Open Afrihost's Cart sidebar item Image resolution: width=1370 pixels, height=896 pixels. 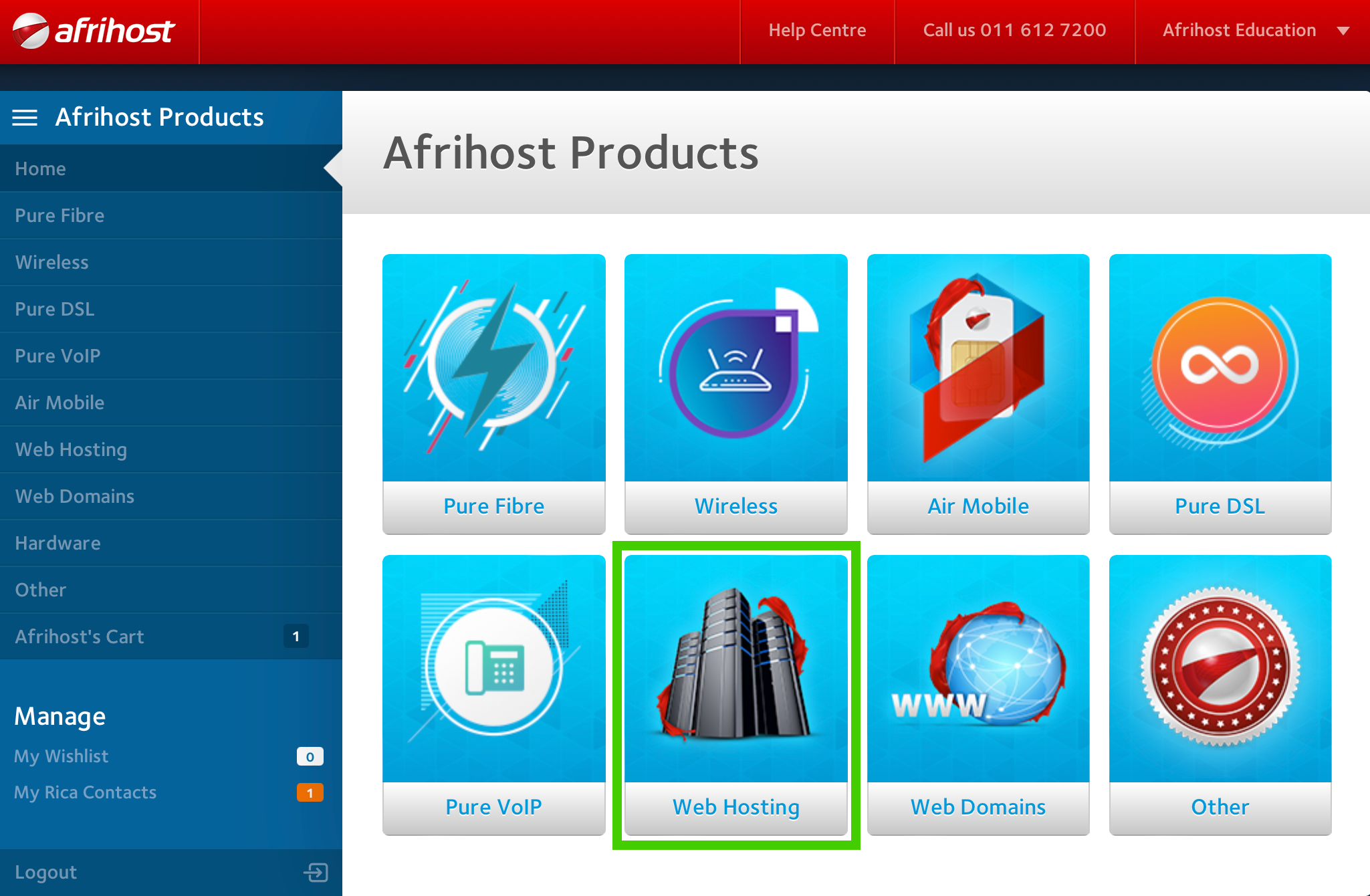pos(80,637)
